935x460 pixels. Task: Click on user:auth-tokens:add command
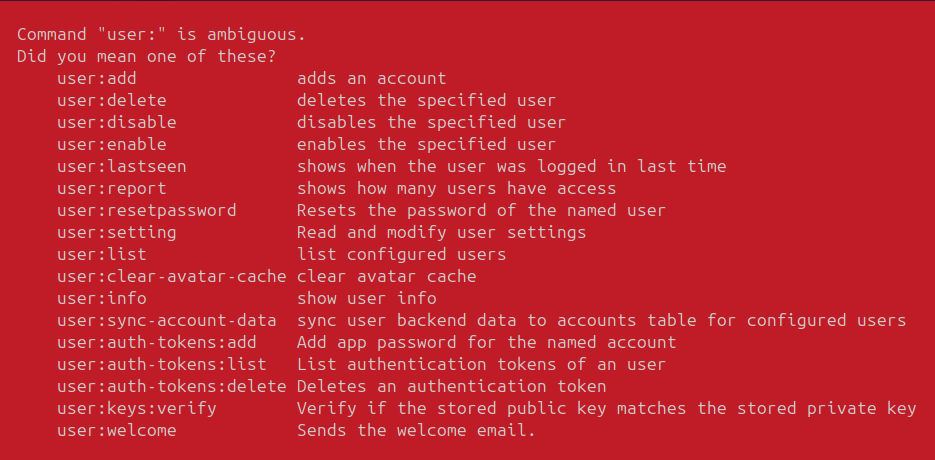[x=157, y=342]
